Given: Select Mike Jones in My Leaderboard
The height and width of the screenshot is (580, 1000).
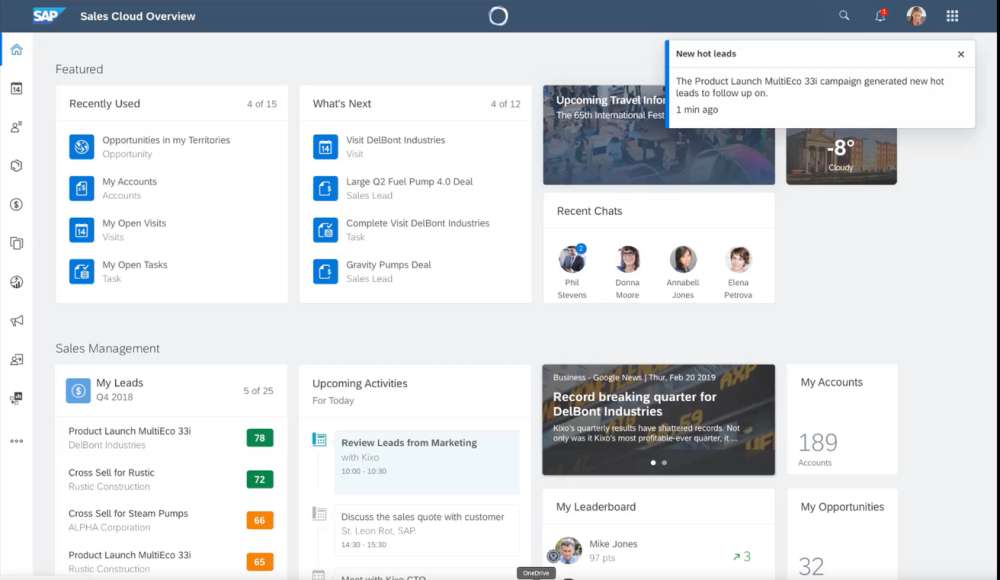Looking at the screenshot, I should click(658, 551).
